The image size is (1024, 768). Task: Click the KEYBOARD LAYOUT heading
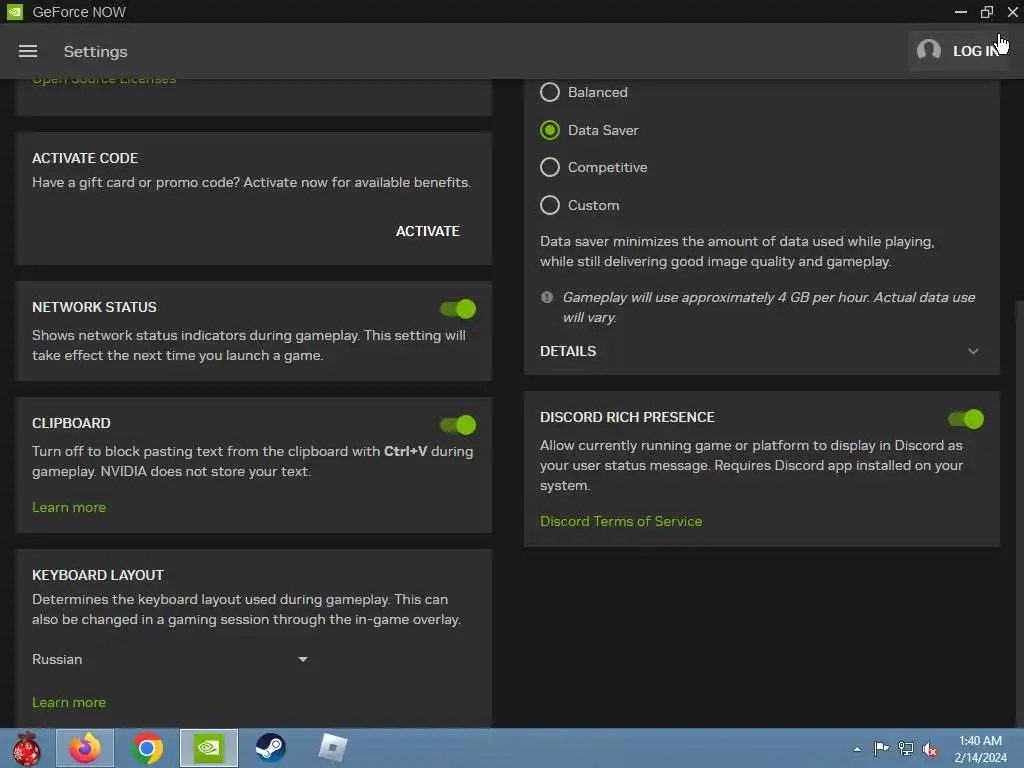(98, 575)
